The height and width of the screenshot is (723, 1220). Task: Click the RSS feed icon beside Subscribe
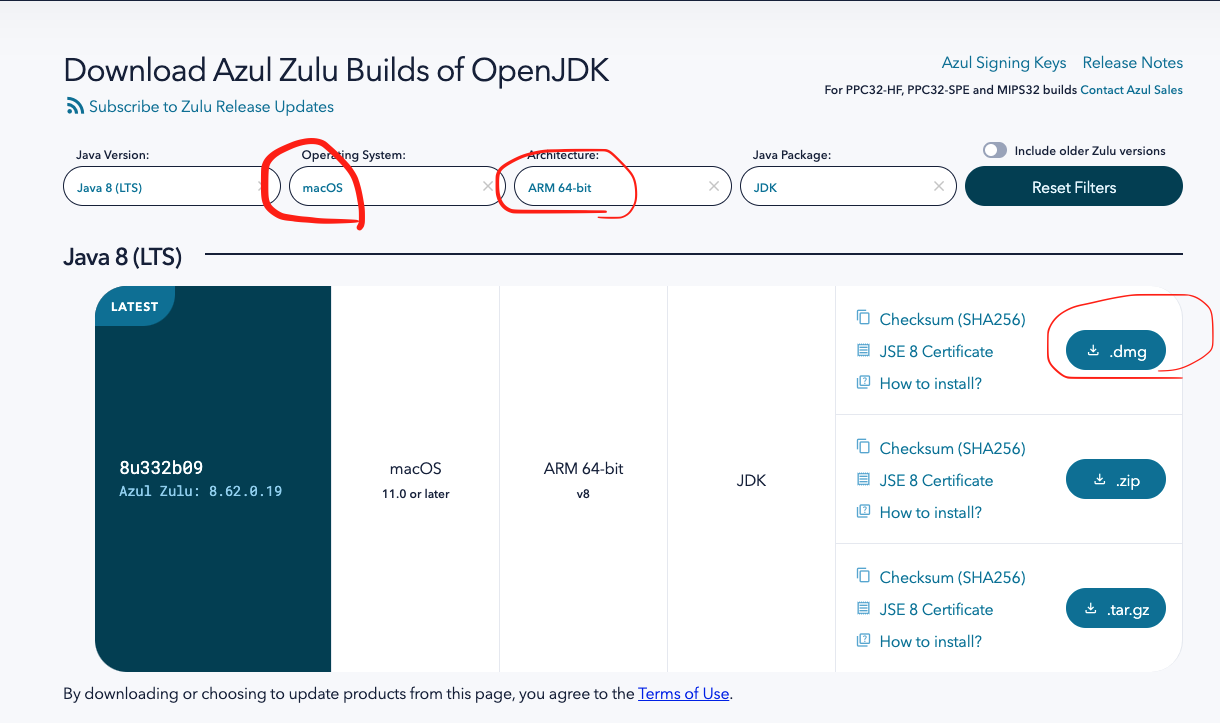[x=75, y=106]
